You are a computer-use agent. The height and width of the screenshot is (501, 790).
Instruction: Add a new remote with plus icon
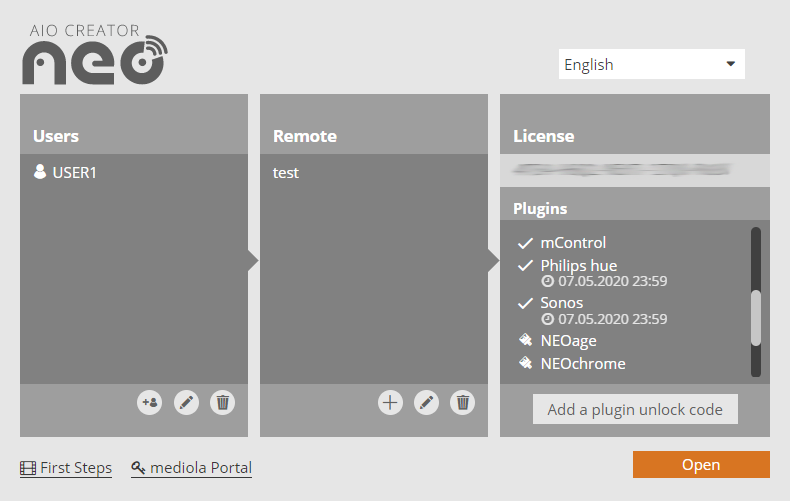390,402
